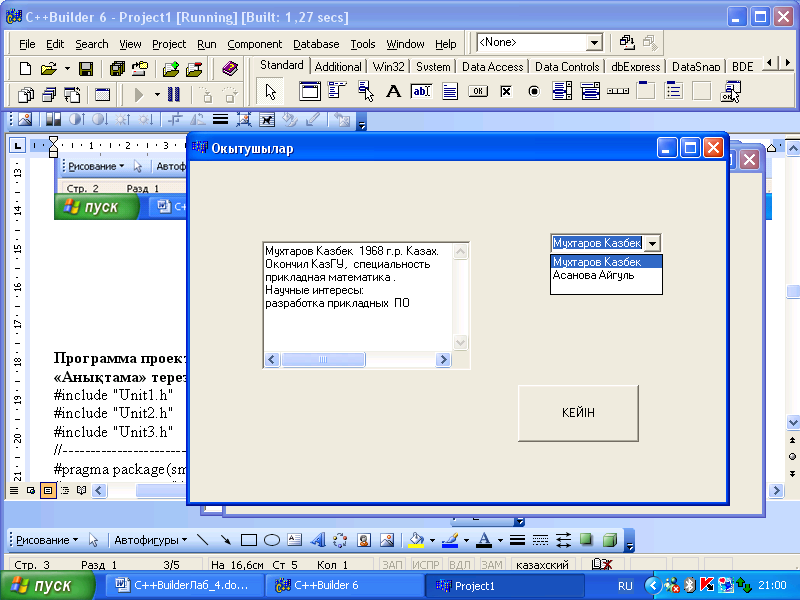Click the fill color paint bucket
Image resolution: width=800 pixels, height=600 pixels.
(417, 540)
